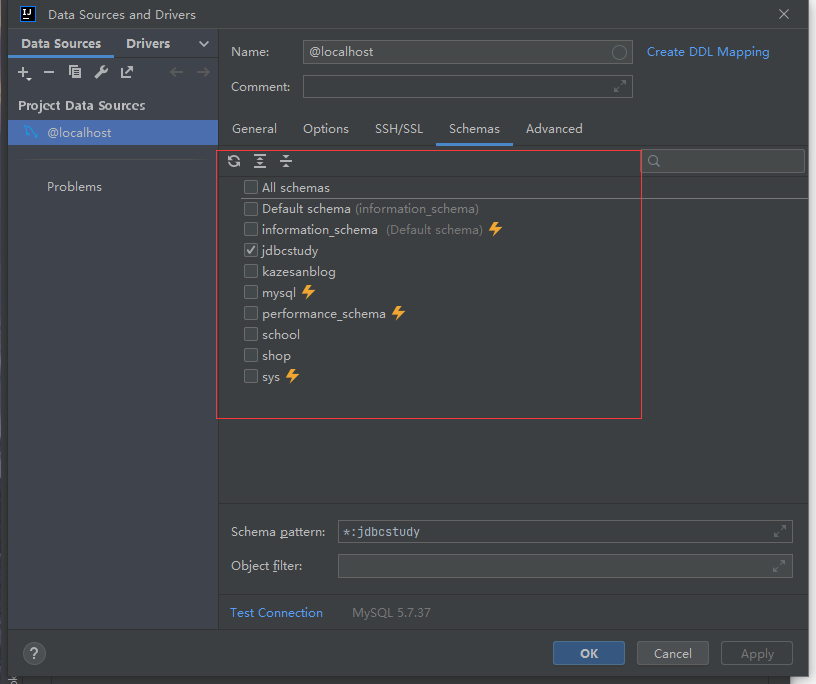The image size is (816, 684).
Task: Remove selected data source with minus icon
Action: pyautogui.click(x=49, y=72)
